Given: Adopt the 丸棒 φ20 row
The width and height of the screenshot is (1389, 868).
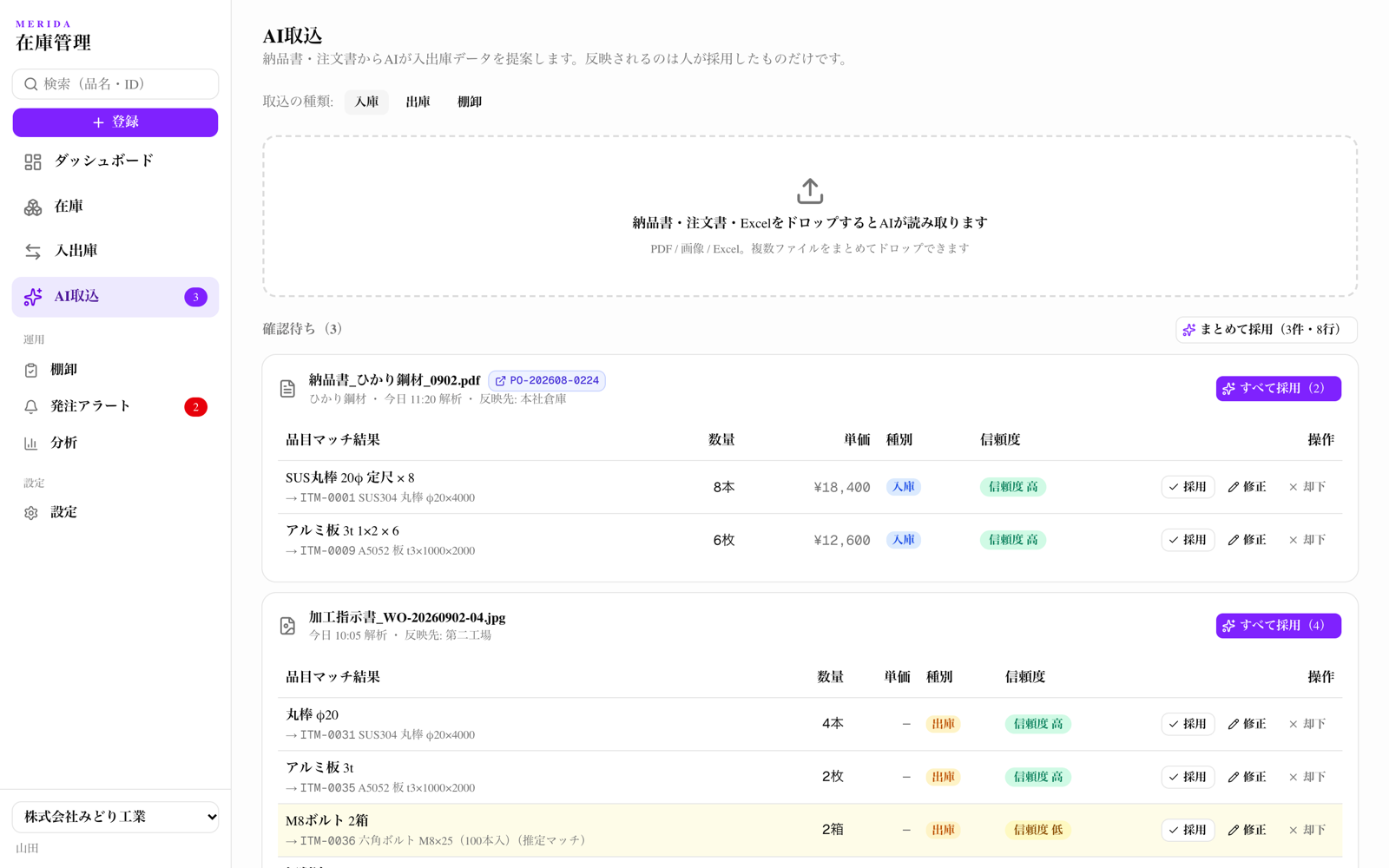Looking at the screenshot, I should click(x=1188, y=724).
